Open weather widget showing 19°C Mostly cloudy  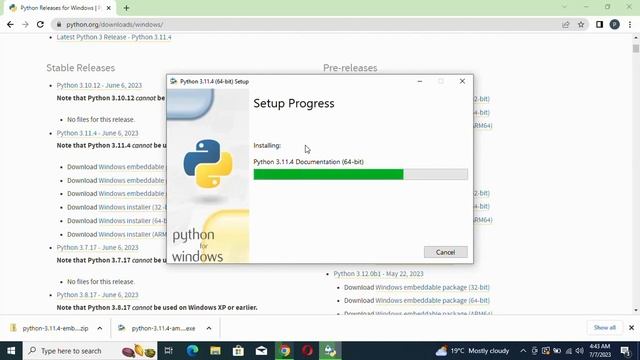pos(472,351)
